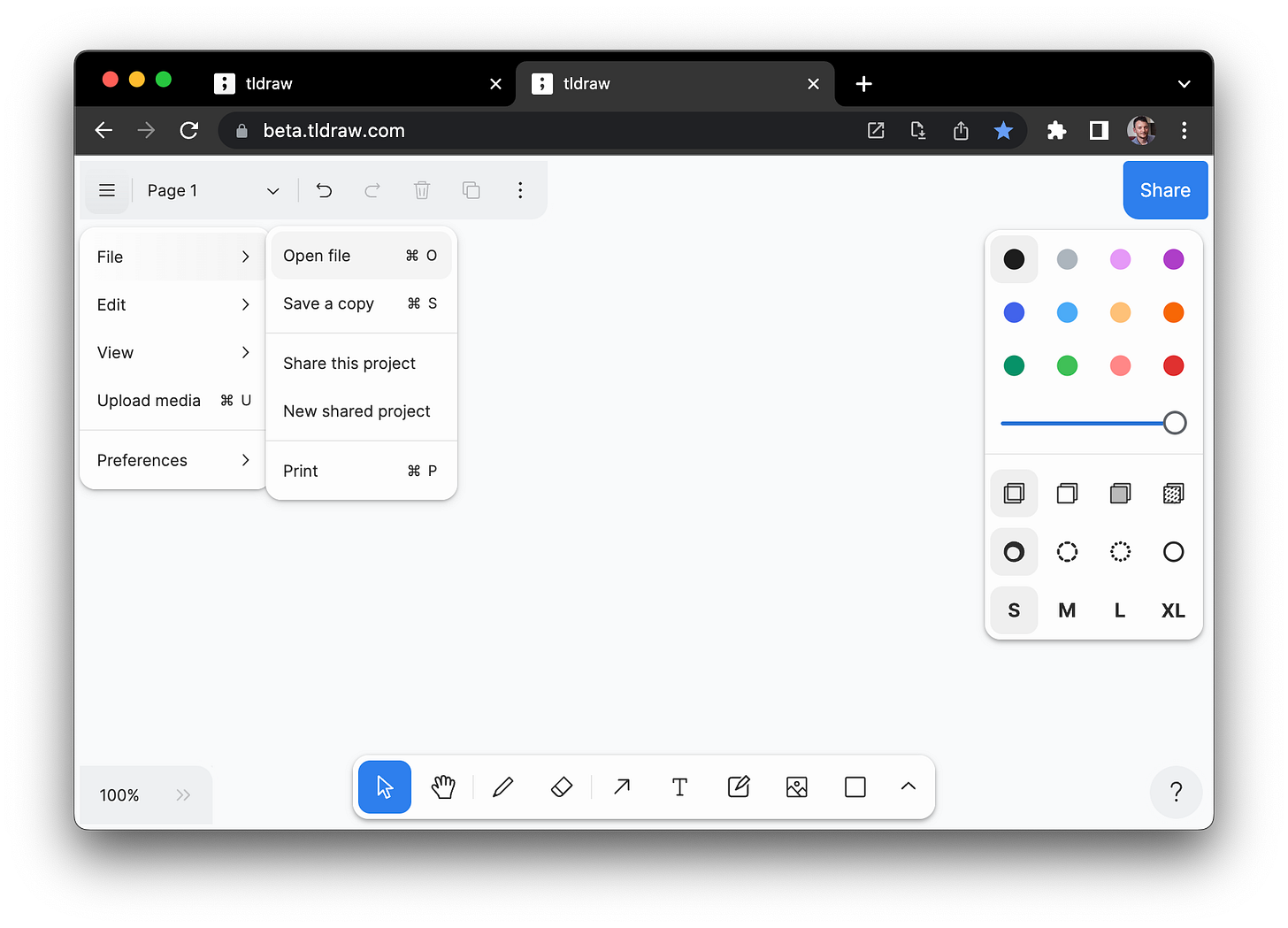
Task: Choose size S
Action: 1014,610
